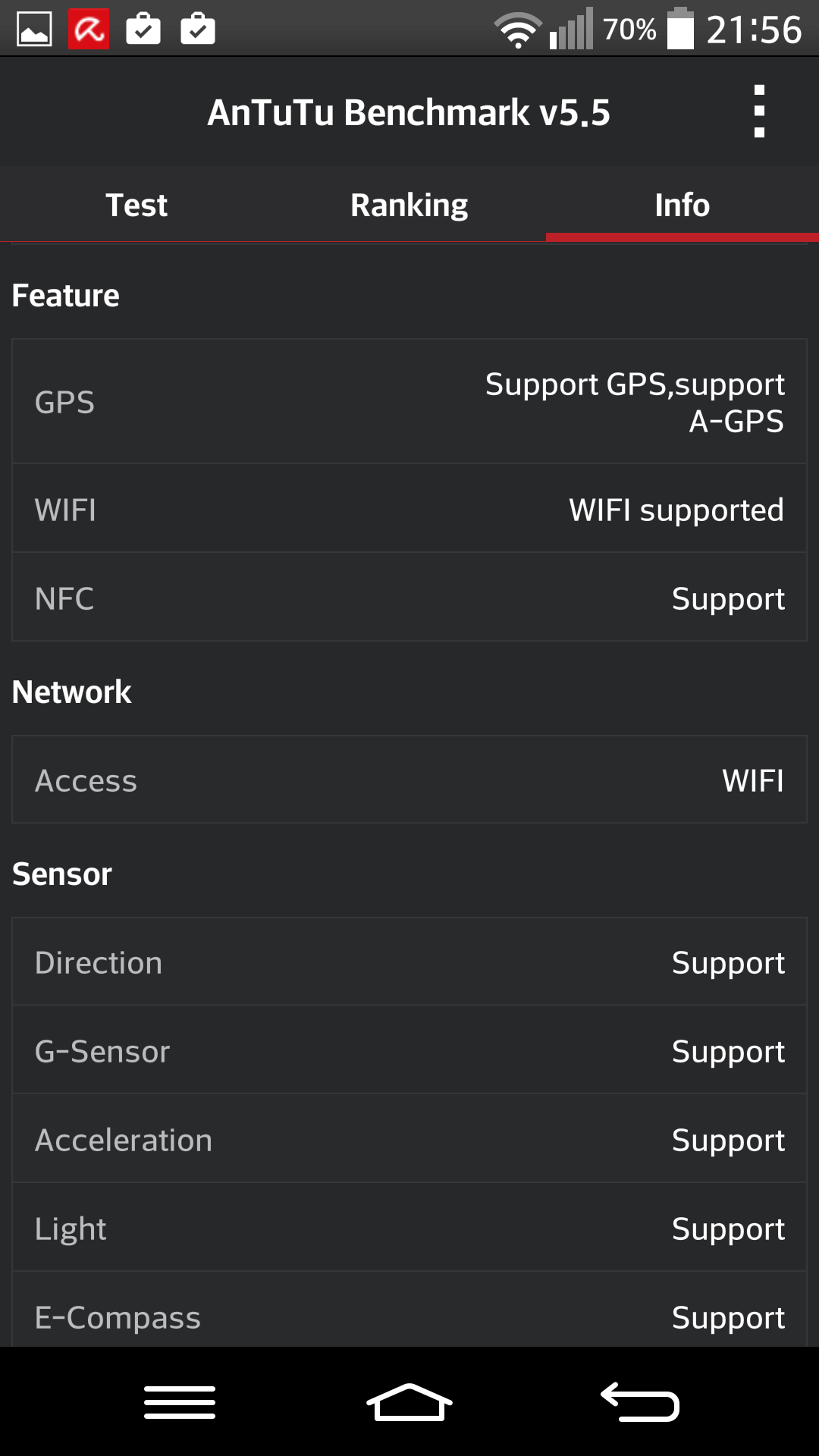Tap the NFC Support row

pyautogui.click(x=409, y=598)
